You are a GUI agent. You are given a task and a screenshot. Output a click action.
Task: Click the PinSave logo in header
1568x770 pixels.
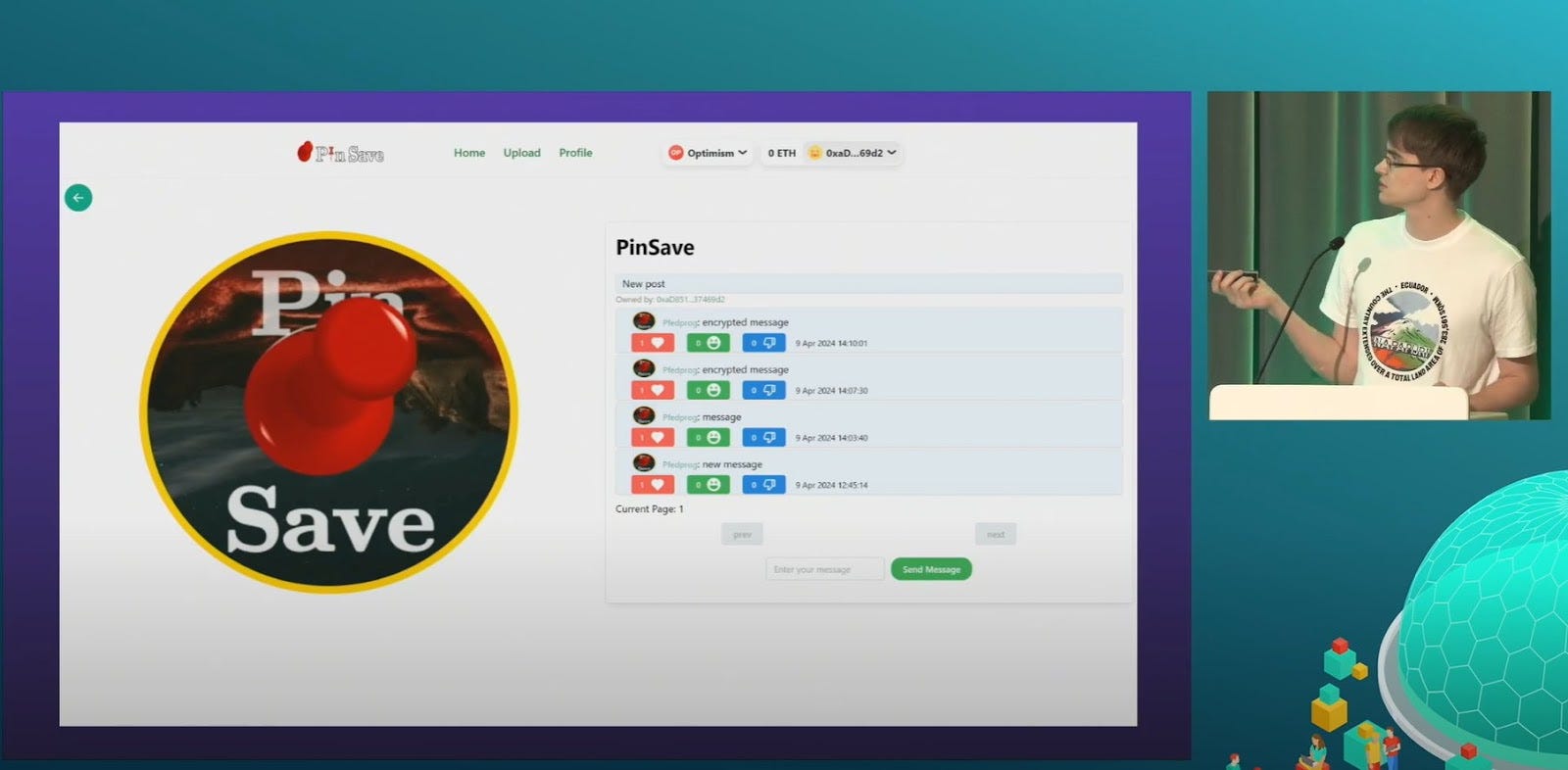click(x=341, y=153)
